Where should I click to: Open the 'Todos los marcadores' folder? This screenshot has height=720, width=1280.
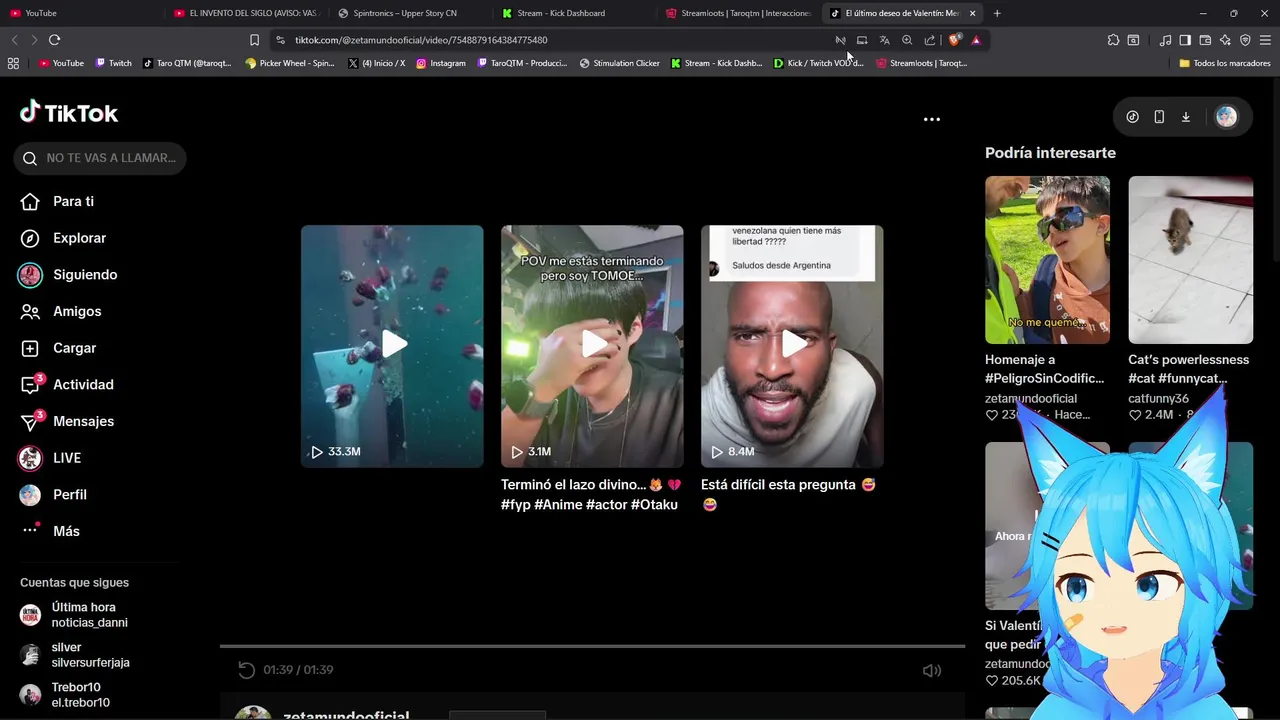click(1225, 63)
